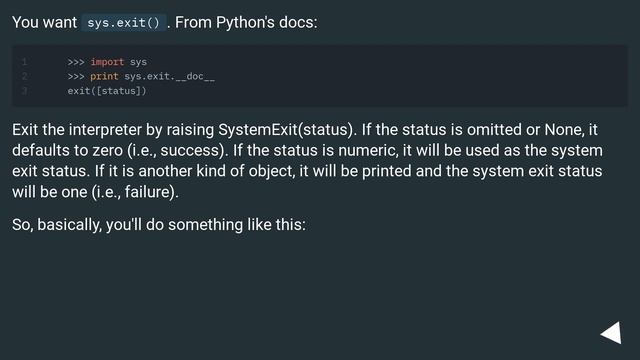This screenshot has height=360, width=640.
Task: Click the You want text
Action: pyautogui.click(x=44, y=22)
